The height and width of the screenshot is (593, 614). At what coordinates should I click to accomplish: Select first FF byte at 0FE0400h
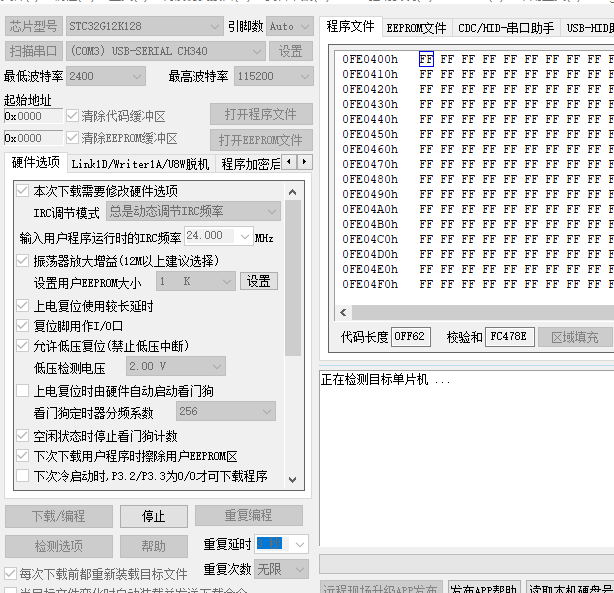coord(426,59)
